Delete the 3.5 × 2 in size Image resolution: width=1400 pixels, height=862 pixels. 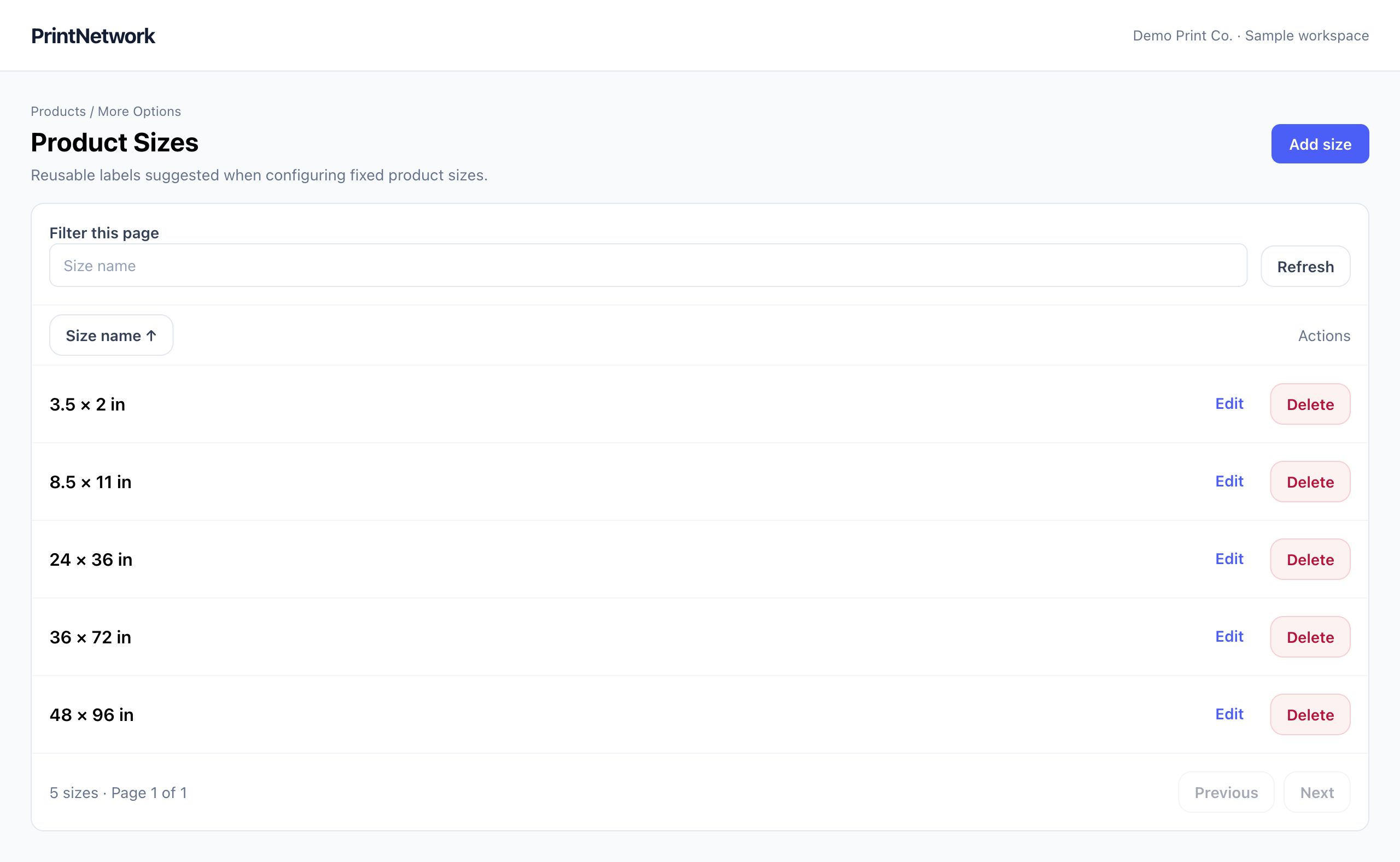coord(1310,404)
